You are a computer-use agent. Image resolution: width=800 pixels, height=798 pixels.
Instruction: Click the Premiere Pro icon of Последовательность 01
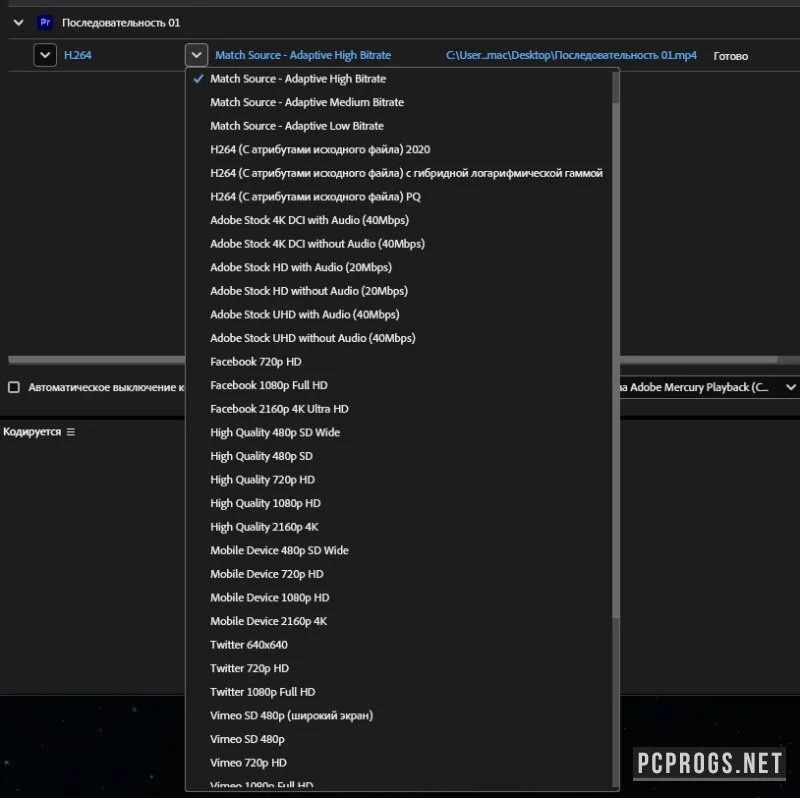(x=45, y=22)
